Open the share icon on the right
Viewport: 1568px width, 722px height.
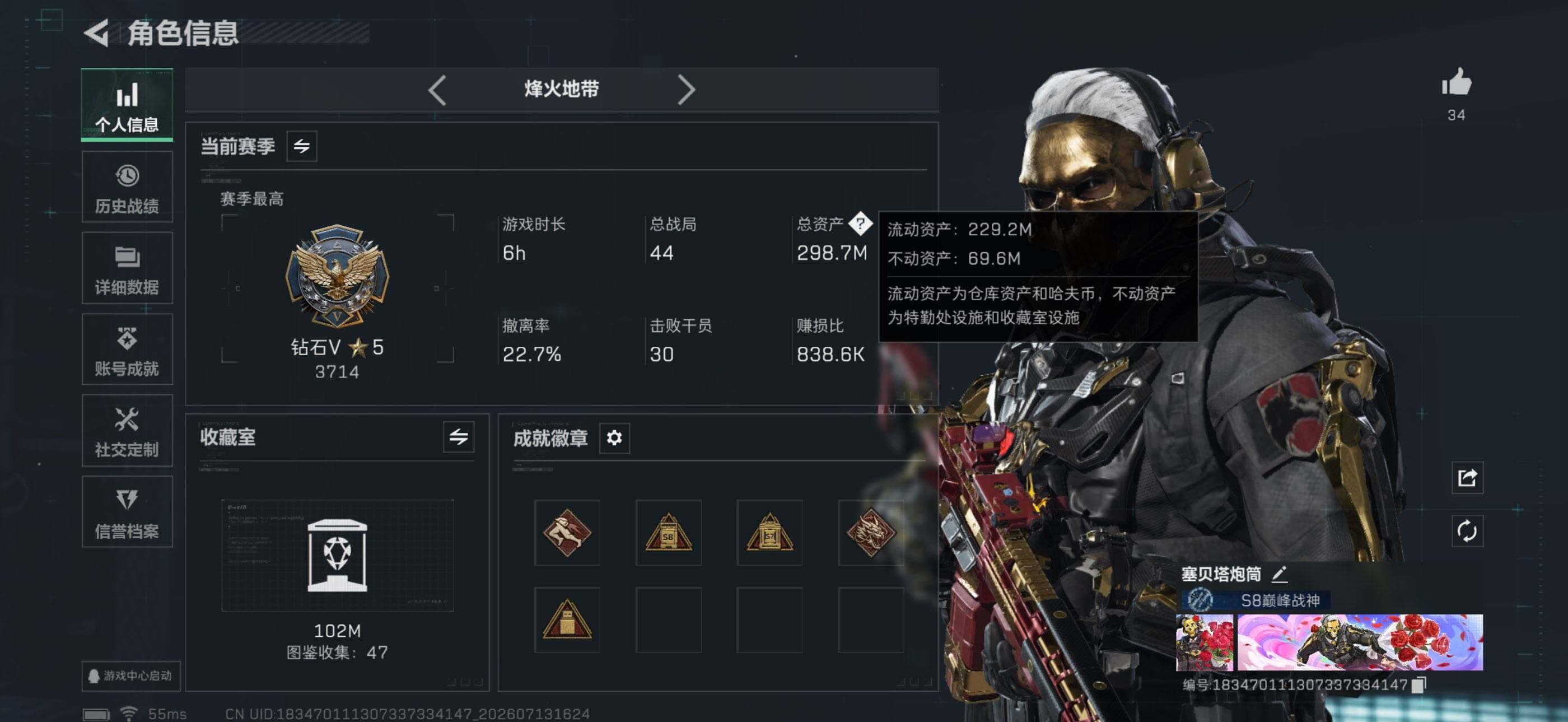(x=1467, y=478)
